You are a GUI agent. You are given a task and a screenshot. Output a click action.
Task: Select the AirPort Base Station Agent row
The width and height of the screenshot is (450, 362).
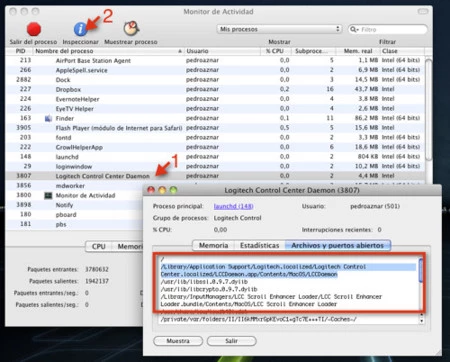tap(215, 60)
